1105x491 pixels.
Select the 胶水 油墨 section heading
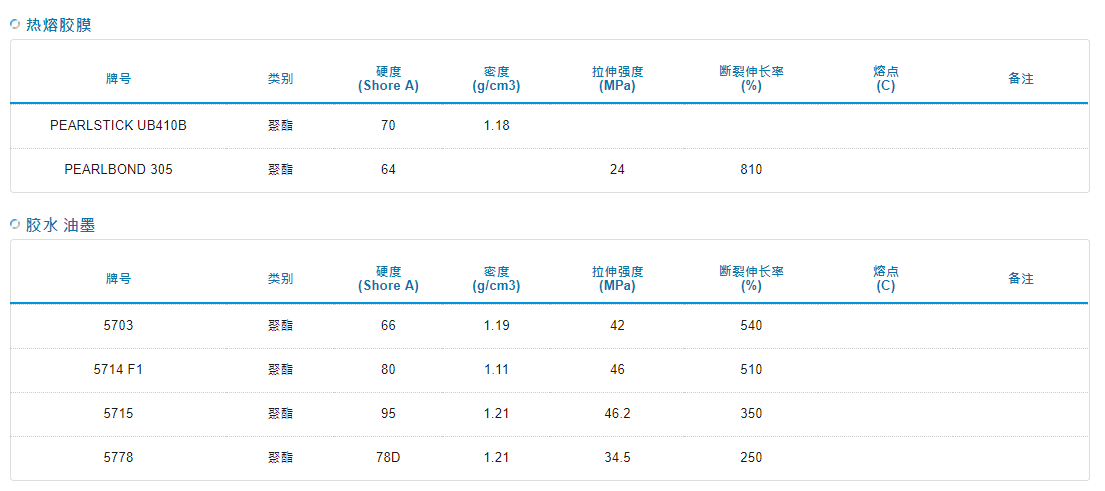click(x=60, y=225)
